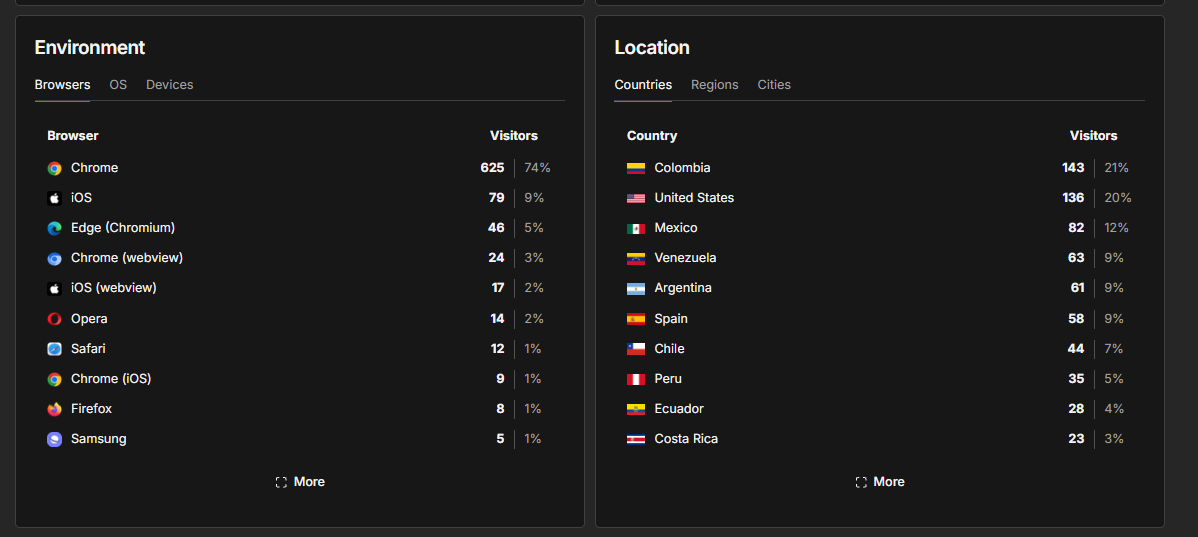Image resolution: width=1198 pixels, height=537 pixels.
Task: Click the Ecuador country name
Action: point(679,409)
